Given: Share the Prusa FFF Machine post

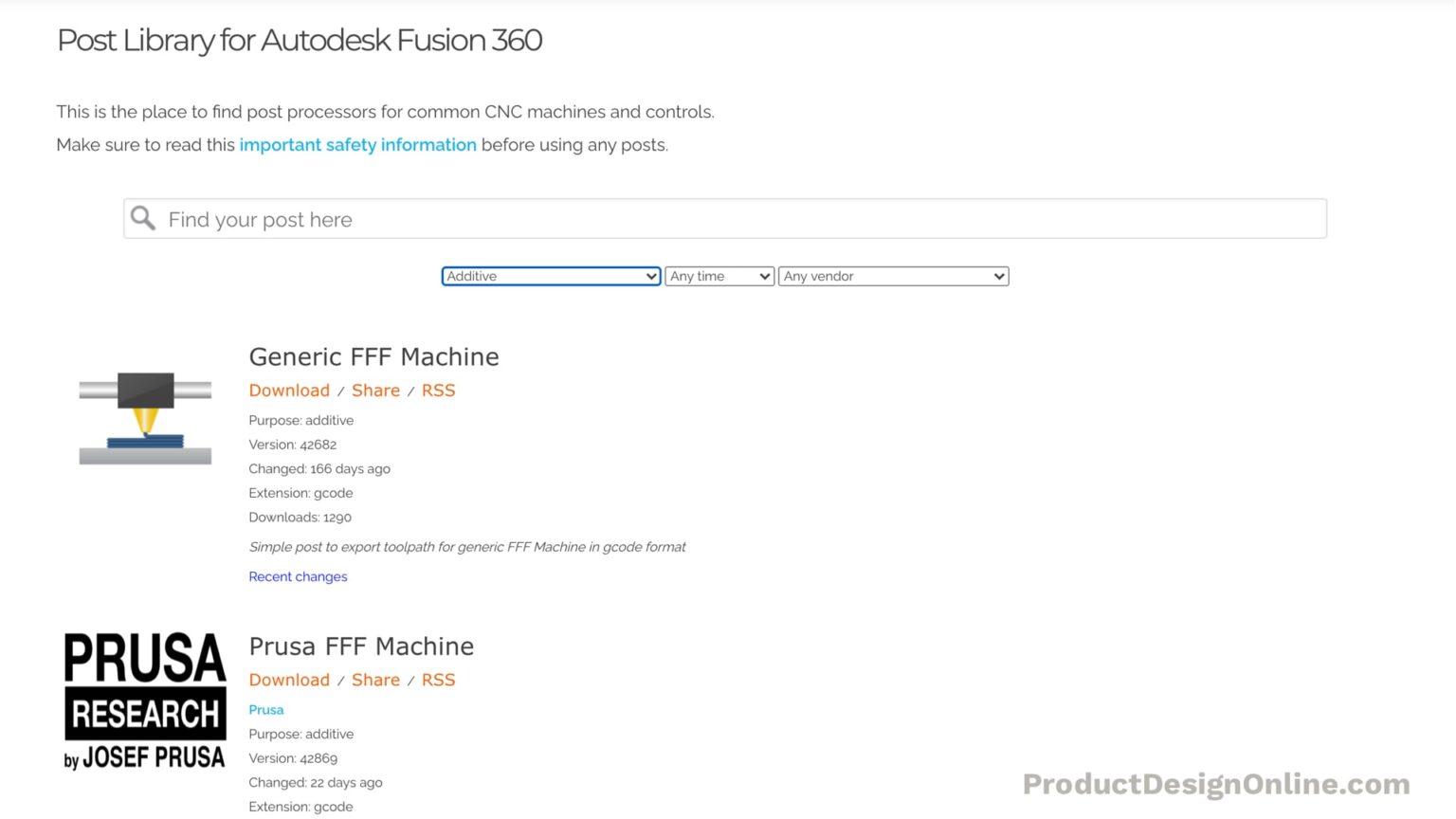Looking at the screenshot, I should pos(375,680).
